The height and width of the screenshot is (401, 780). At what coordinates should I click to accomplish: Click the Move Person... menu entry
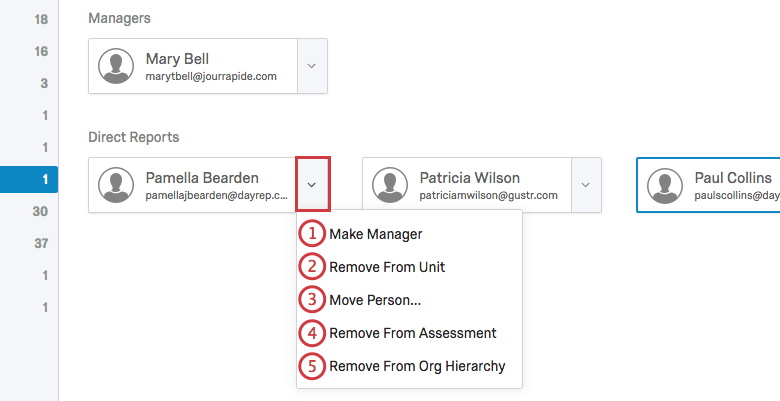coord(376,300)
